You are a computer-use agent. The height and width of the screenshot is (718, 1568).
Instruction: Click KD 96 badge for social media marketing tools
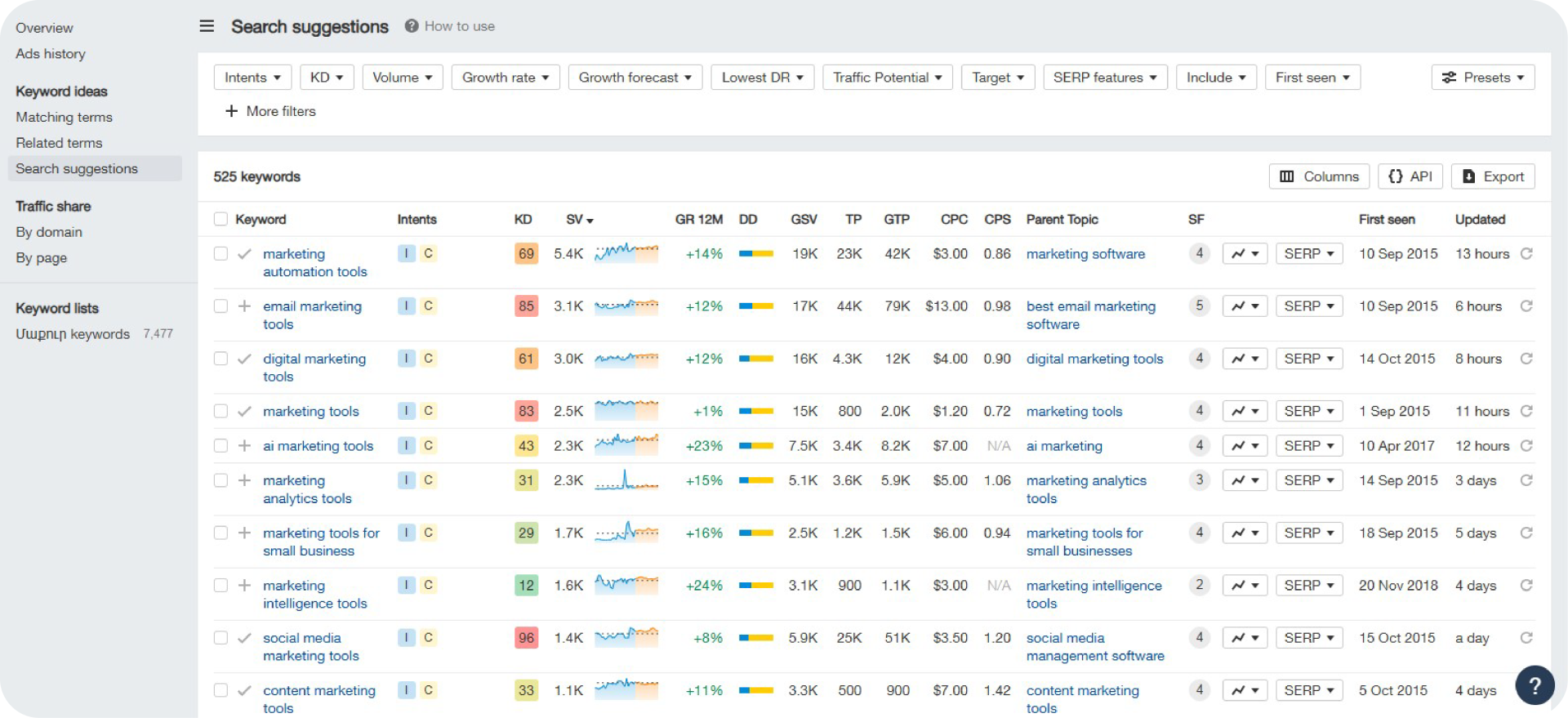click(x=526, y=638)
